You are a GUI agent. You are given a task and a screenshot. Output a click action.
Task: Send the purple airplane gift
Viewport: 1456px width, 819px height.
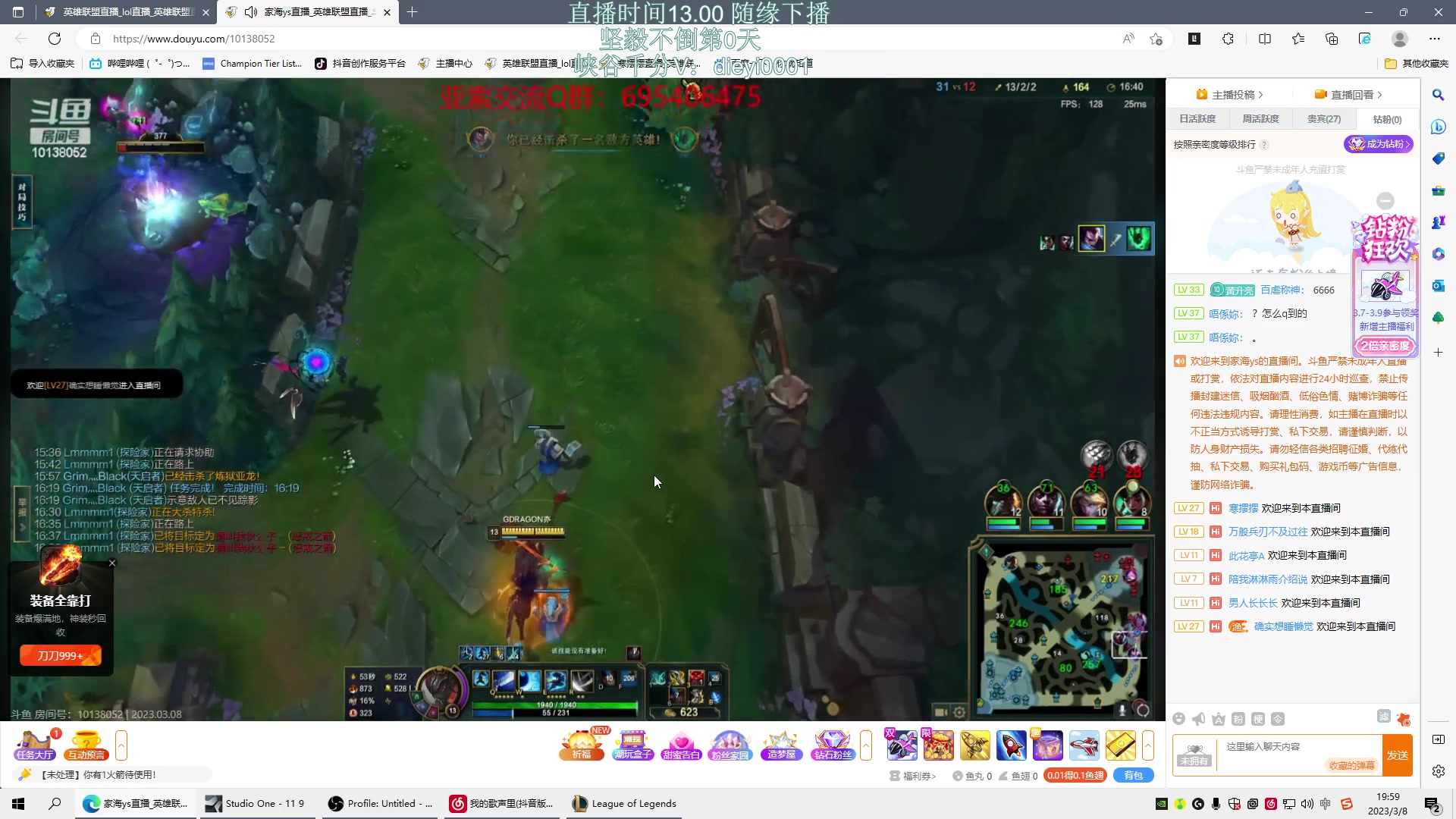pyautogui.click(x=902, y=745)
